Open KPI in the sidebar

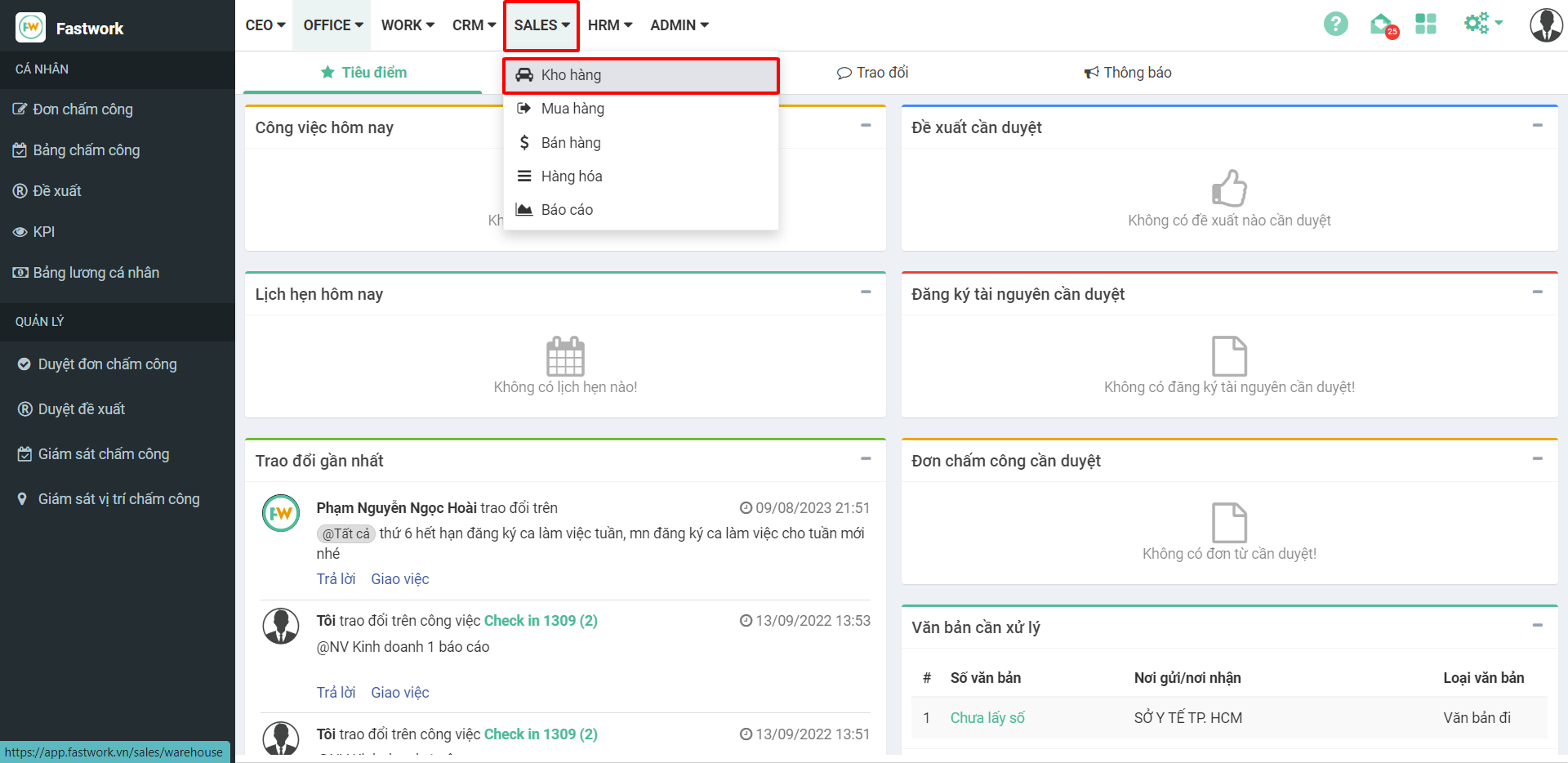coord(44,232)
